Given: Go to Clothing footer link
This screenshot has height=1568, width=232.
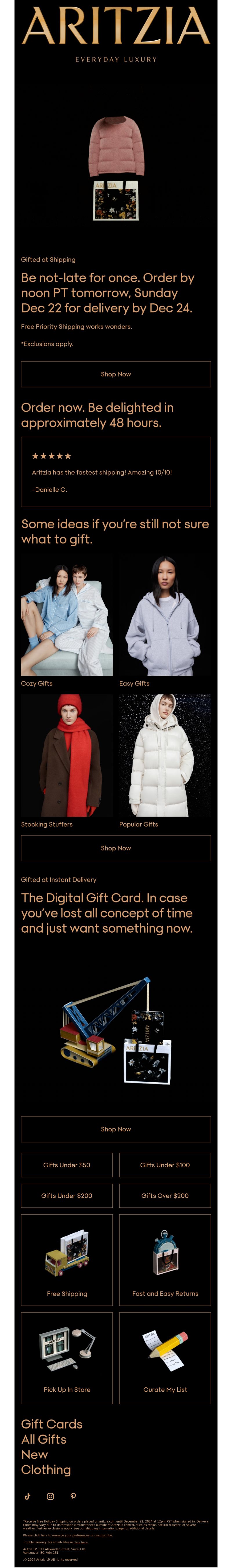Looking at the screenshot, I should (x=46, y=1469).
